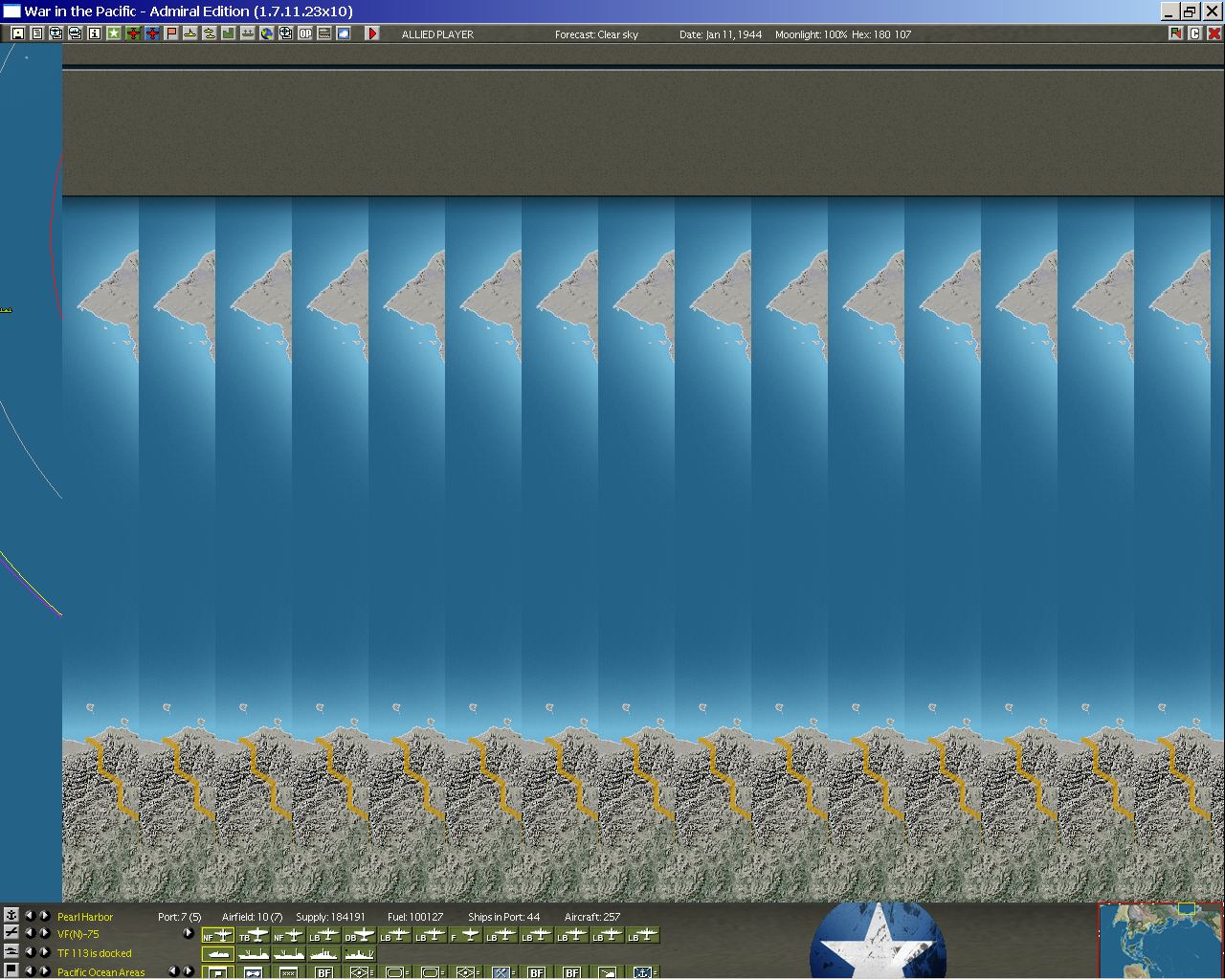
Task: Click the floppy disk save icon
Action: (x=18, y=33)
